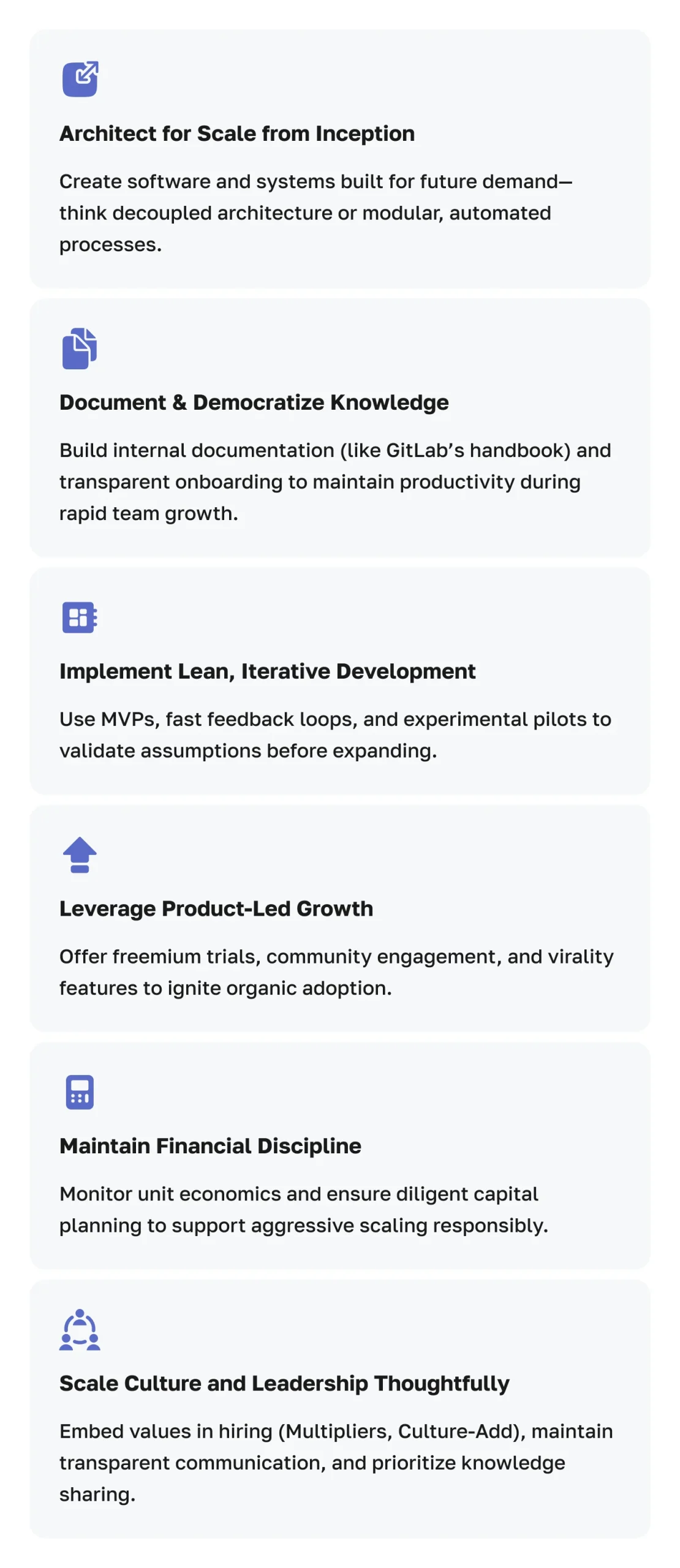Click 'Scale Culture and Leadership Thoughtfully' heading

click(284, 1384)
